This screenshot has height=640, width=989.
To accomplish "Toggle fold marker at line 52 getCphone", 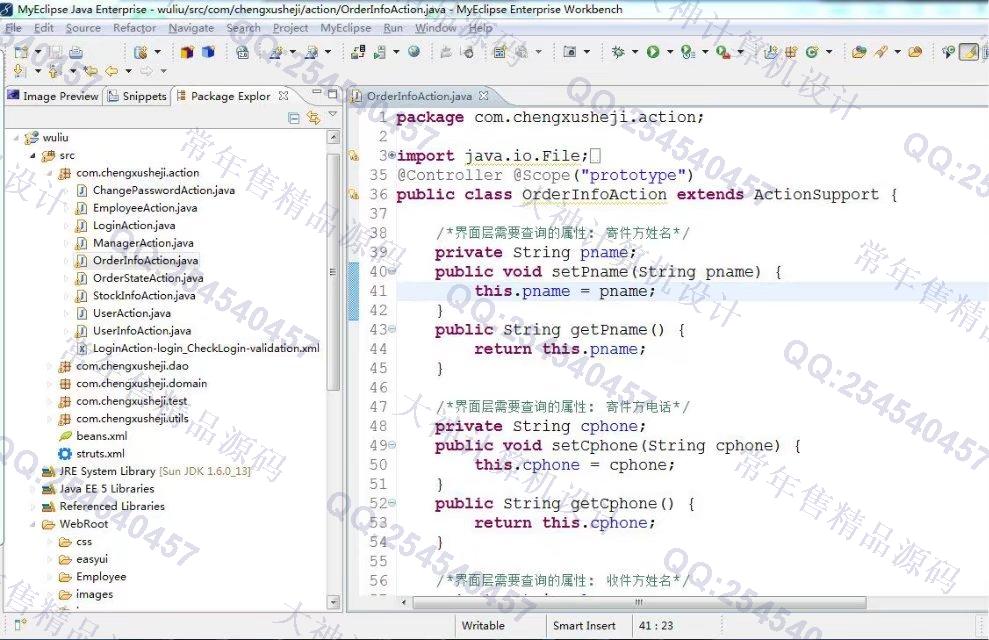I will point(392,503).
